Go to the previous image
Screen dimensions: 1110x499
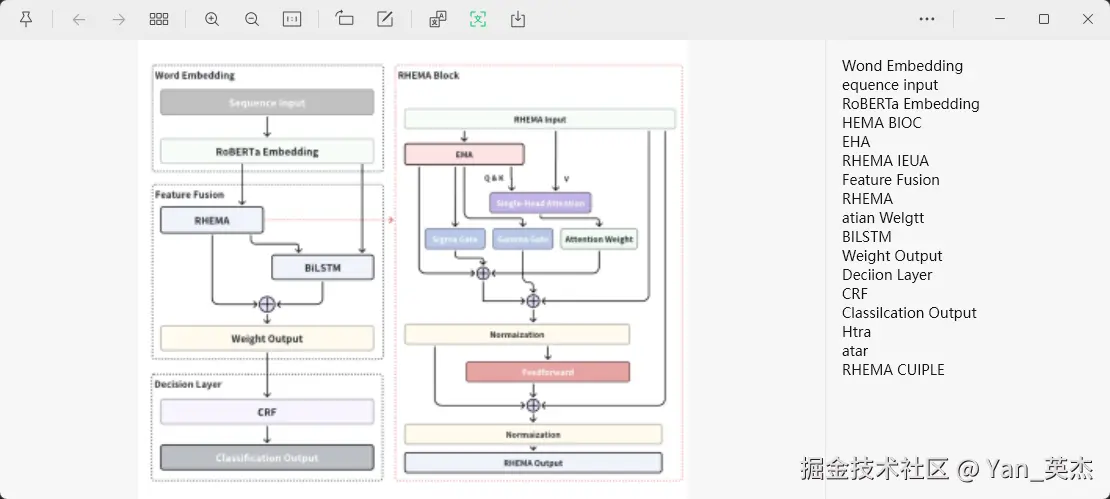click(79, 19)
